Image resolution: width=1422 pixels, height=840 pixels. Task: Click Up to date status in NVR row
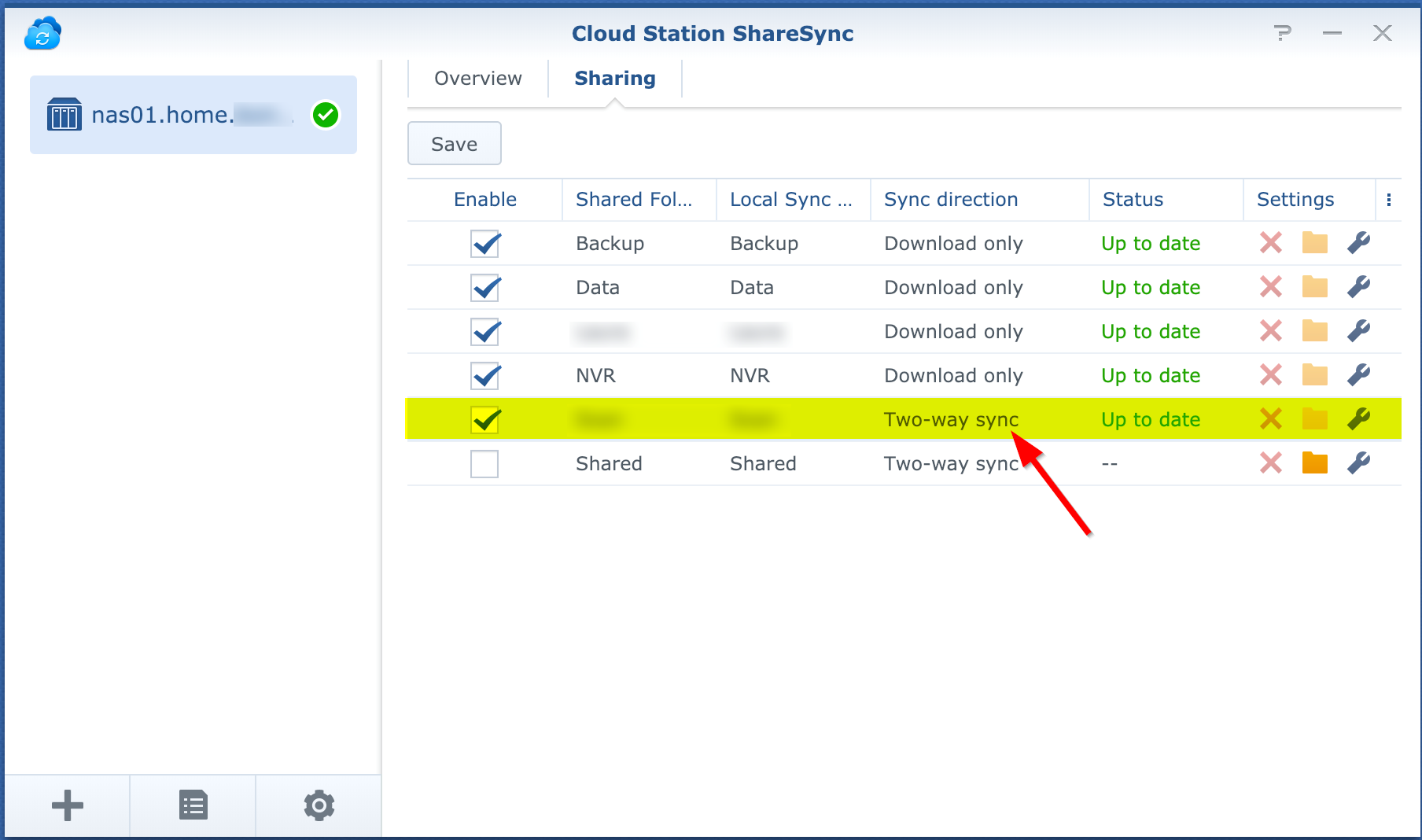coord(1151,376)
